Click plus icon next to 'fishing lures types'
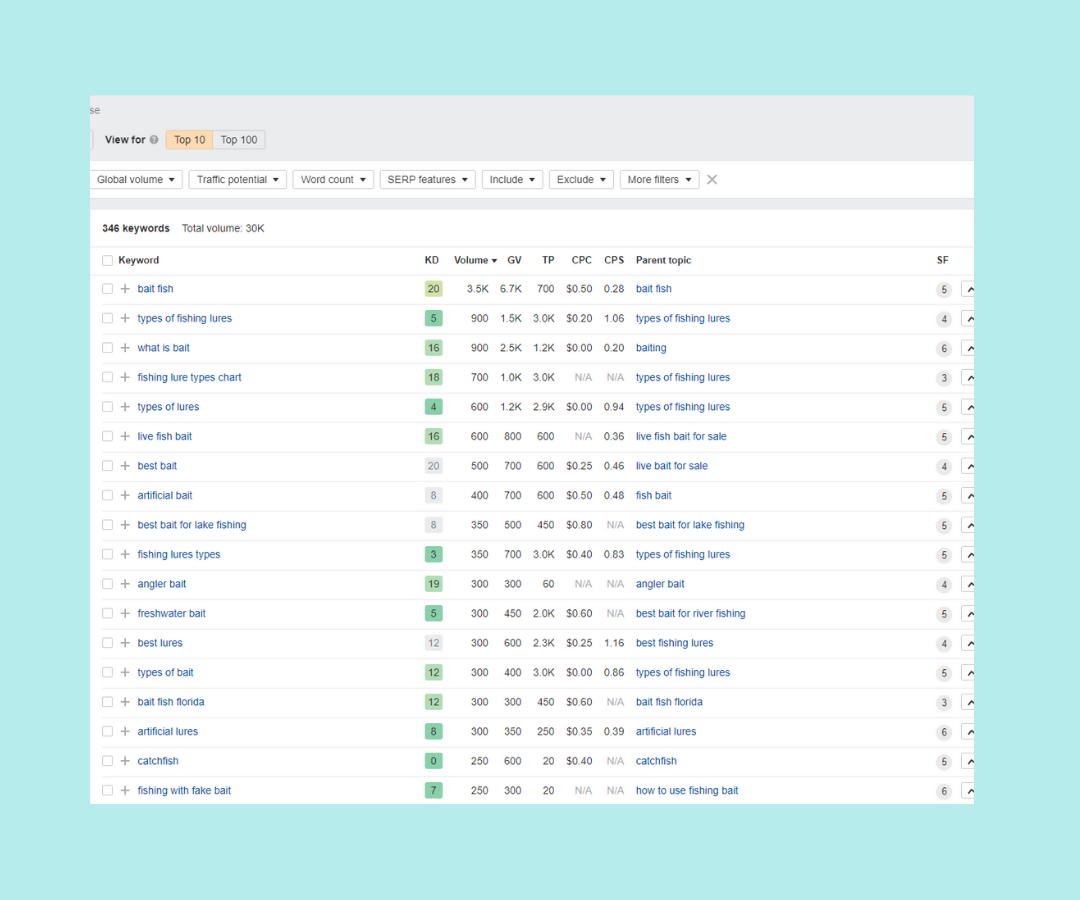1080x900 pixels. coord(125,554)
